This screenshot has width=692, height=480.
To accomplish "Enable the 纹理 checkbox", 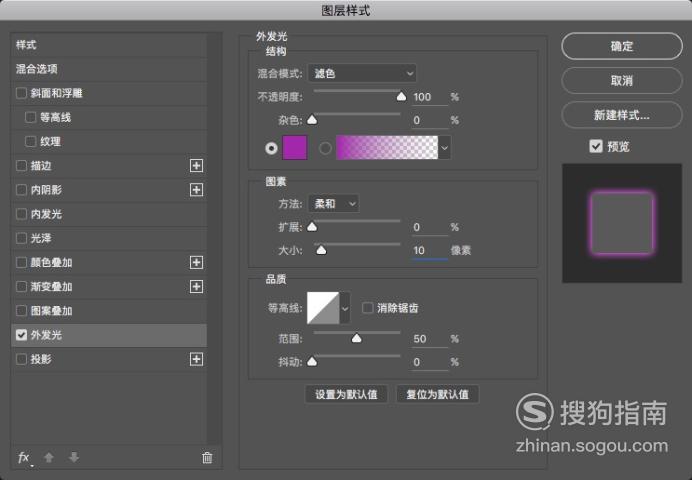I will [30, 142].
